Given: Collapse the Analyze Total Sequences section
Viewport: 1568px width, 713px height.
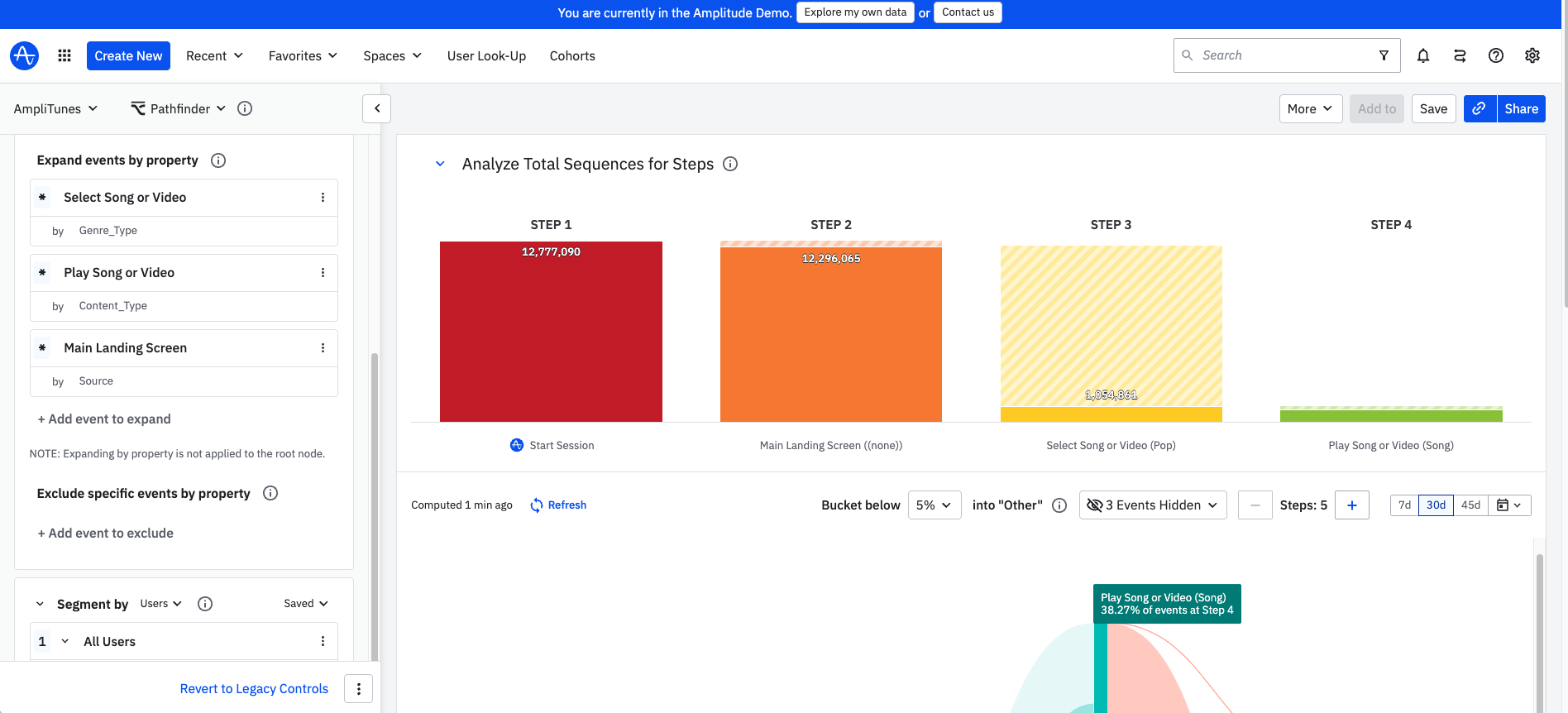Looking at the screenshot, I should coord(441,164).
